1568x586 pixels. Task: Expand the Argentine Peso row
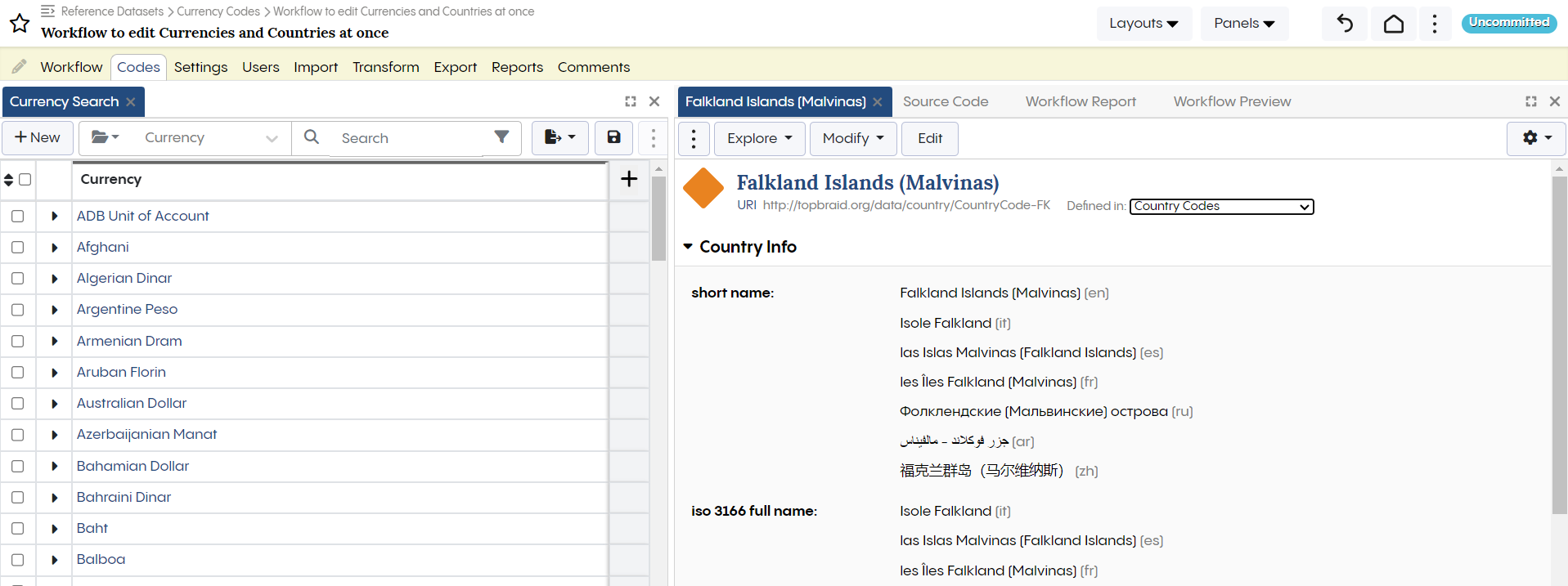(55, 310)
